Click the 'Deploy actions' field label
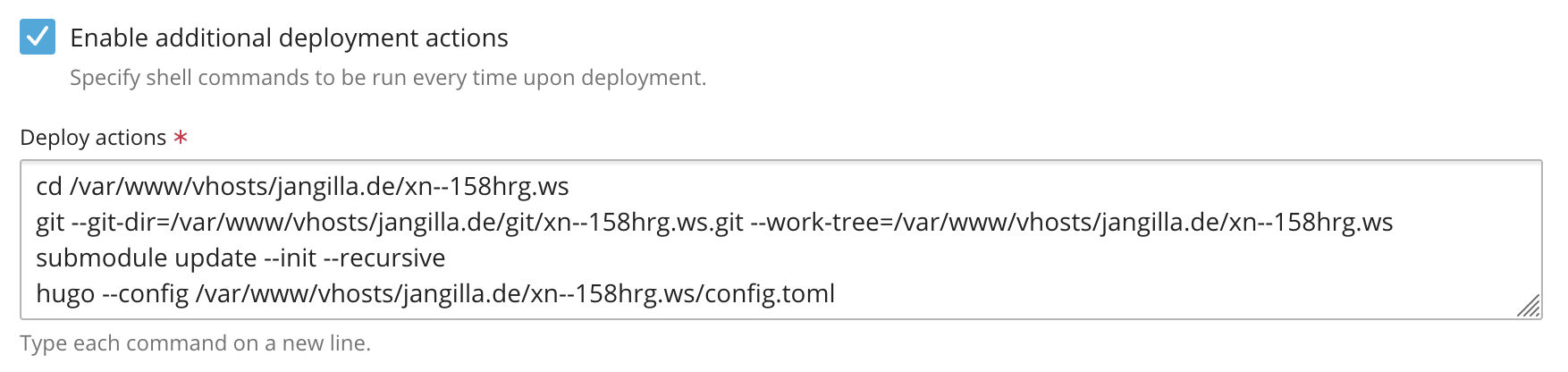Screen dimensions: 1568x372 click(93, 137)
